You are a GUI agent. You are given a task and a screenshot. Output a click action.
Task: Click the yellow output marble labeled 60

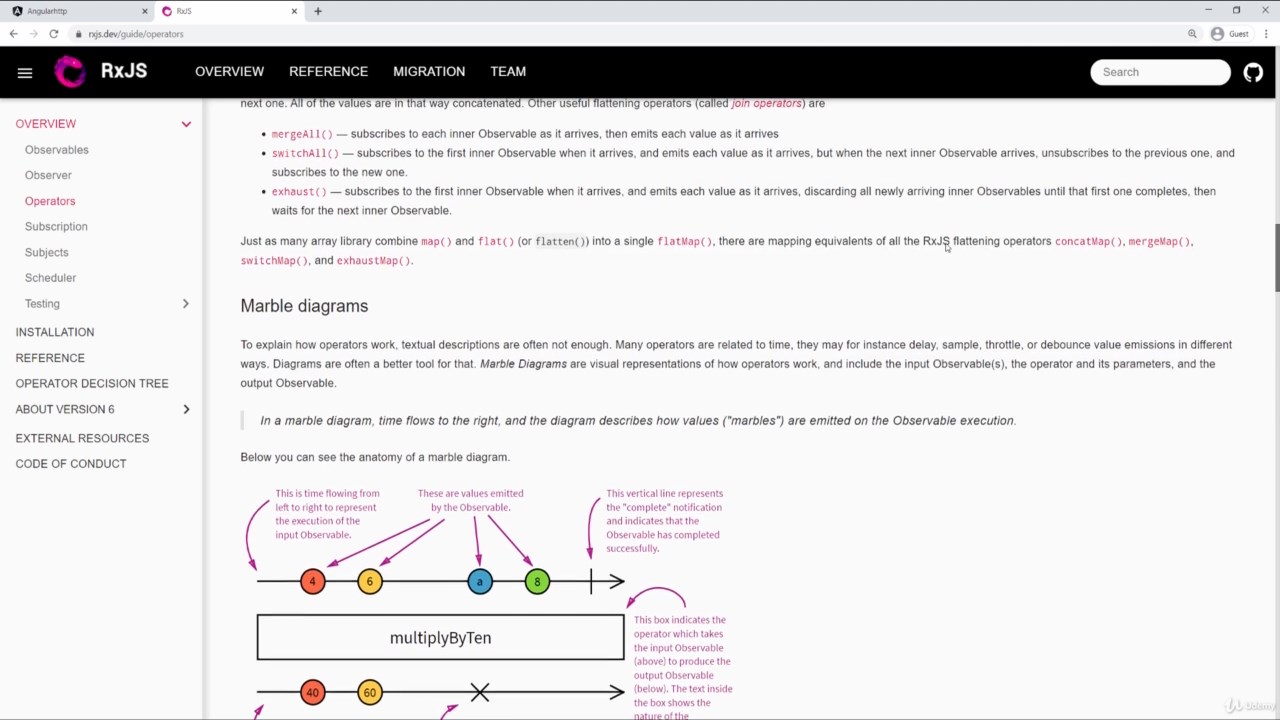click(370, 692)
